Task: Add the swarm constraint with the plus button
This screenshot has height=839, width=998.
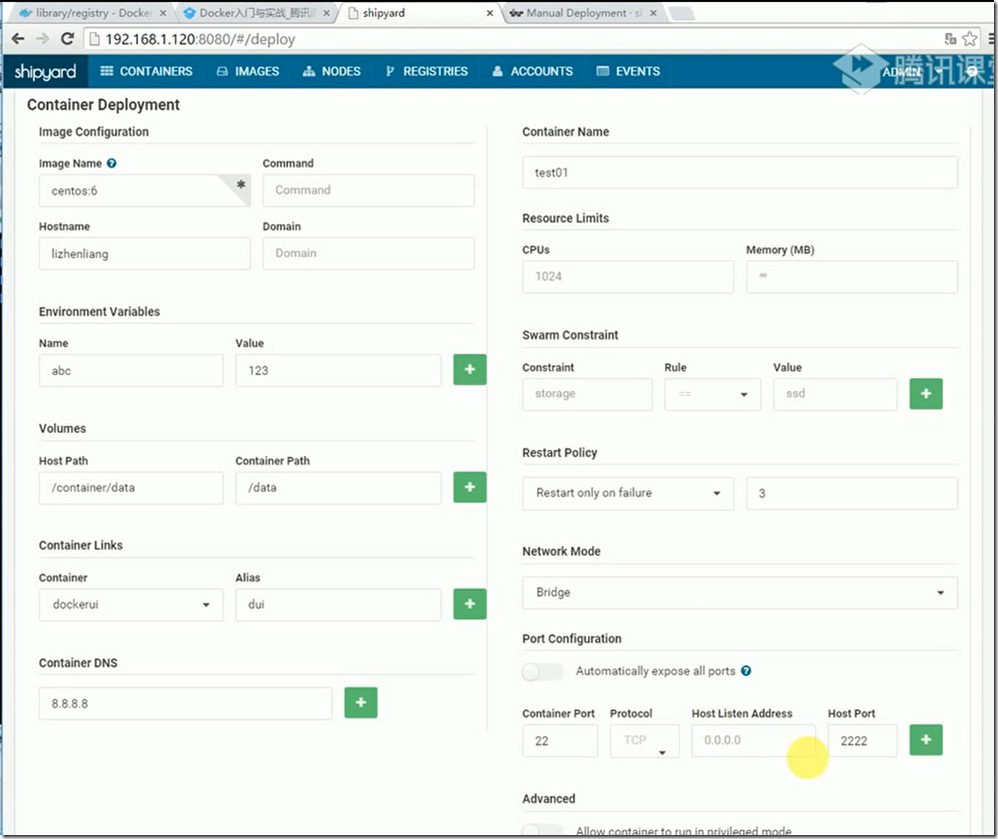Action: pyautogui.click(x=926, y=393)
